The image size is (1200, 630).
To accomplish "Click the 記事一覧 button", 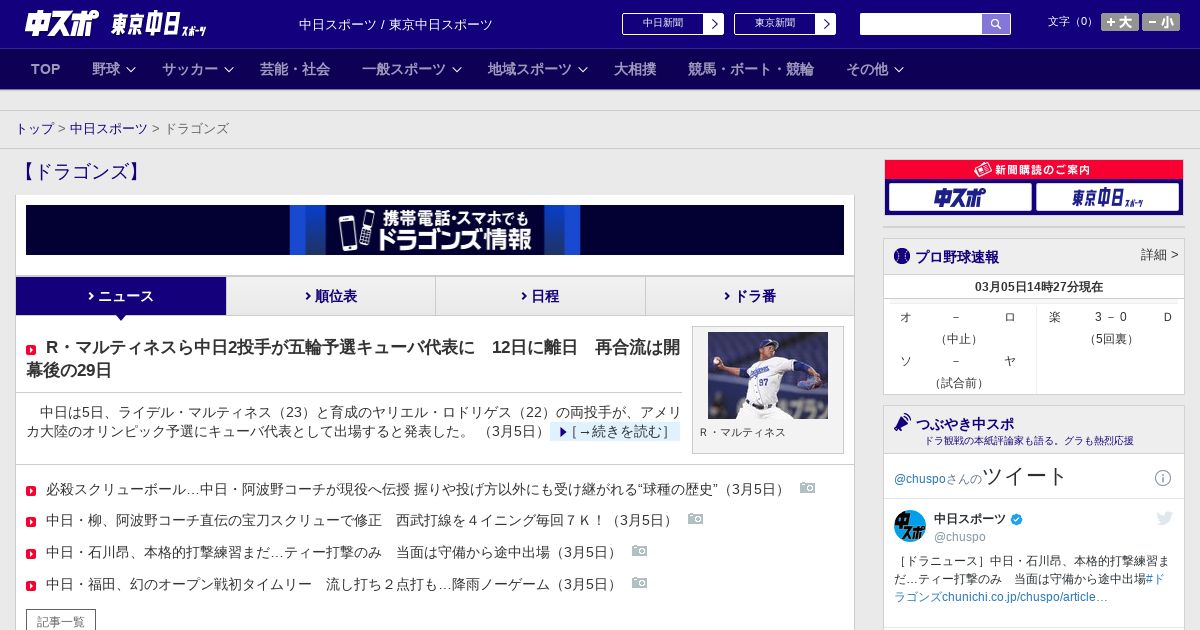I will pyautogui.click(x=61, y=621).
